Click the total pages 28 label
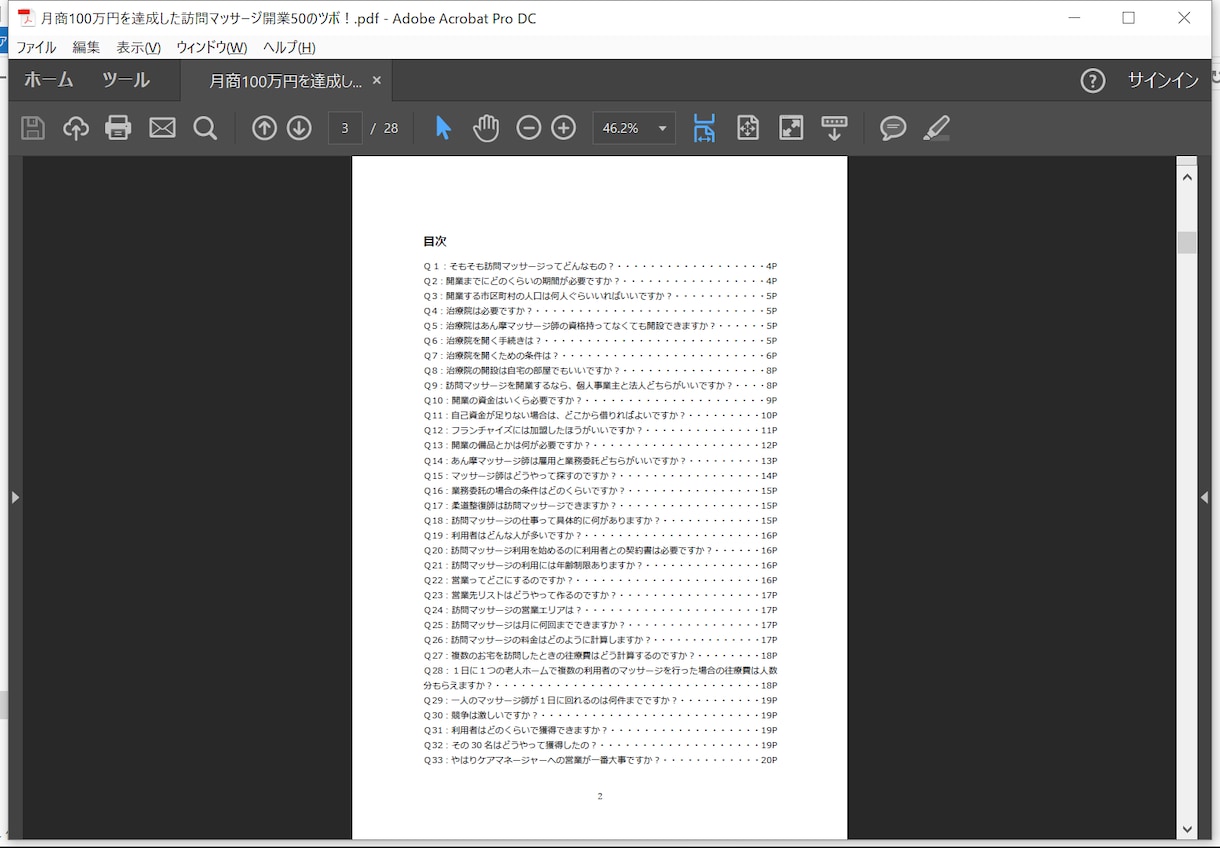 tap(391, 128)
